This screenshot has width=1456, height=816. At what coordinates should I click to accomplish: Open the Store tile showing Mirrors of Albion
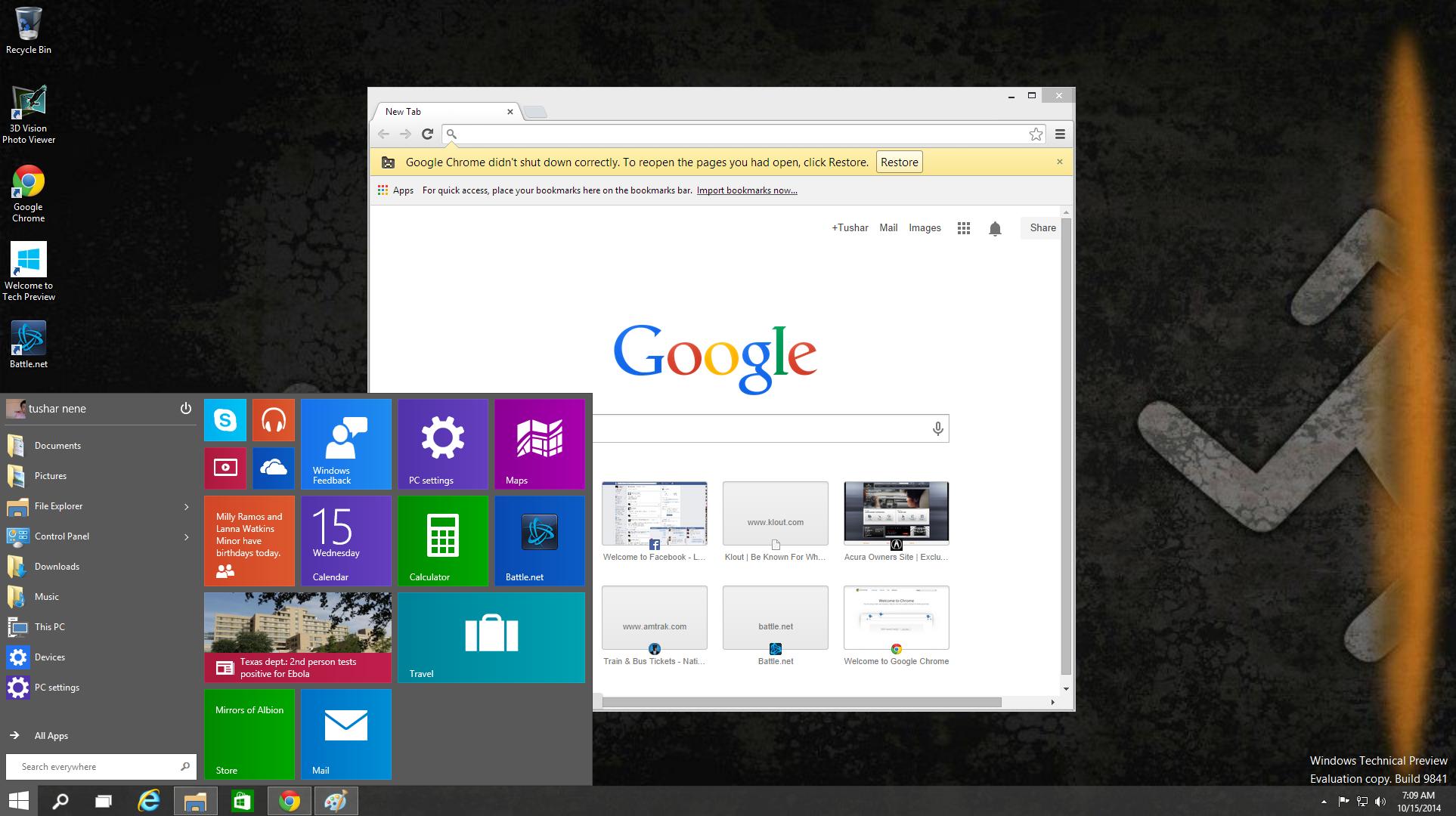point(249,734)
